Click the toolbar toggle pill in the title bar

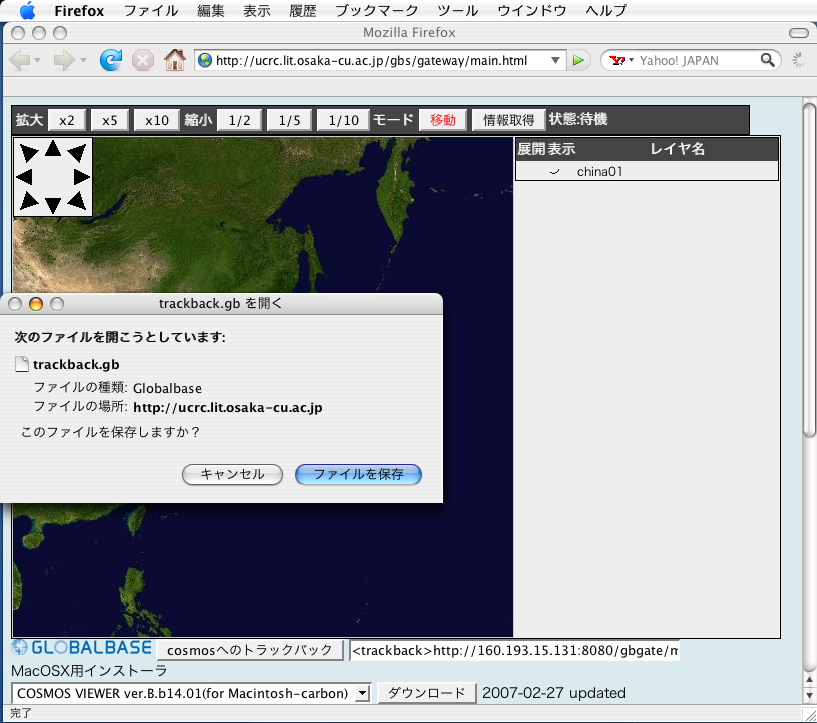pyautogui.click(x=799, y=33)
